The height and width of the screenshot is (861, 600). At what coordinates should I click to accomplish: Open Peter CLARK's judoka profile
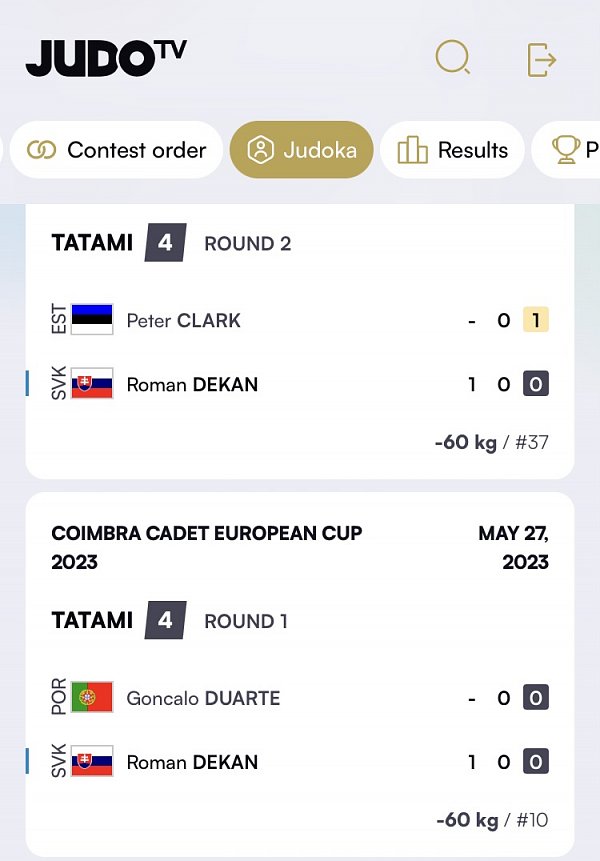[183, 321]
